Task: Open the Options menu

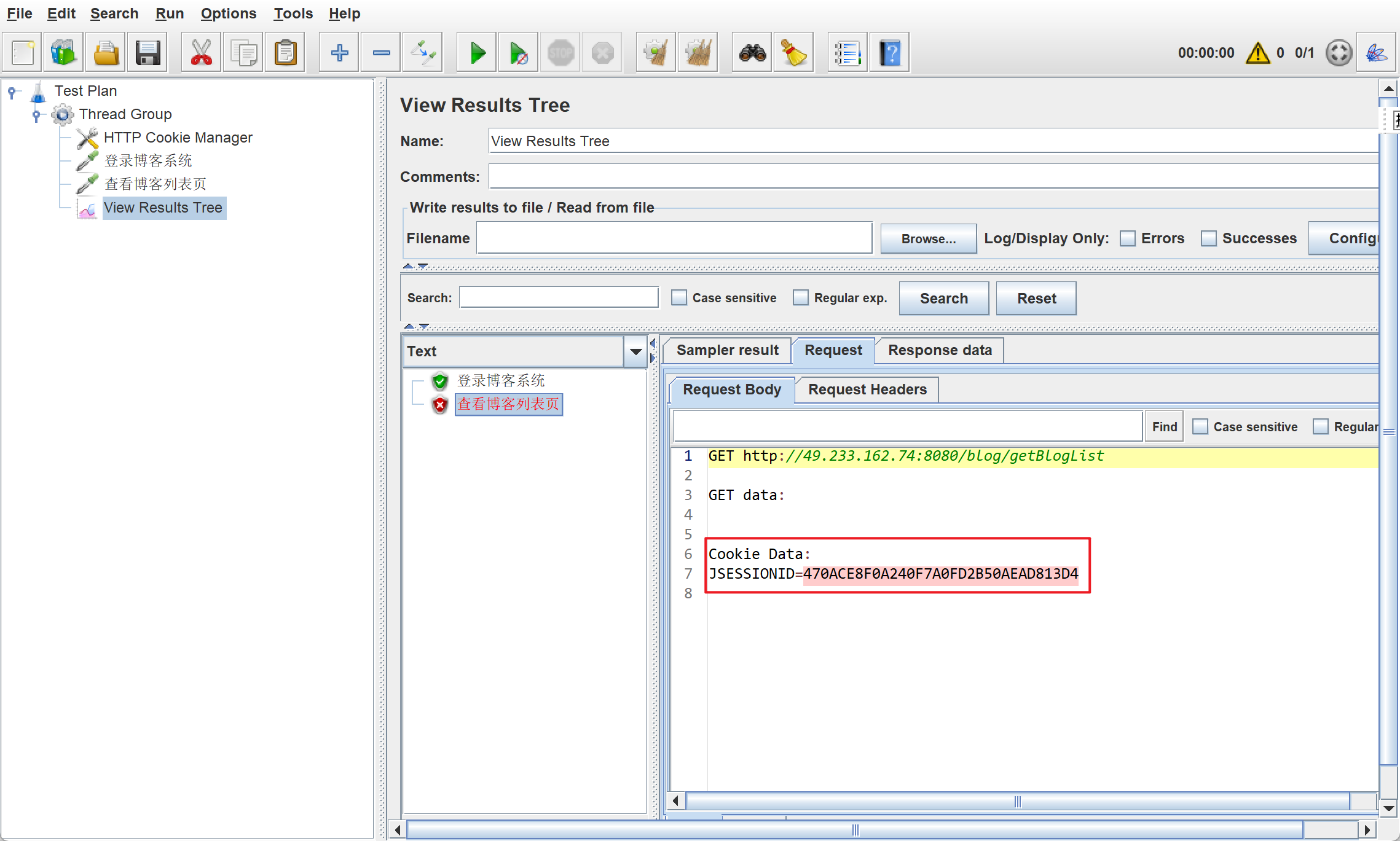Action: 228,14
